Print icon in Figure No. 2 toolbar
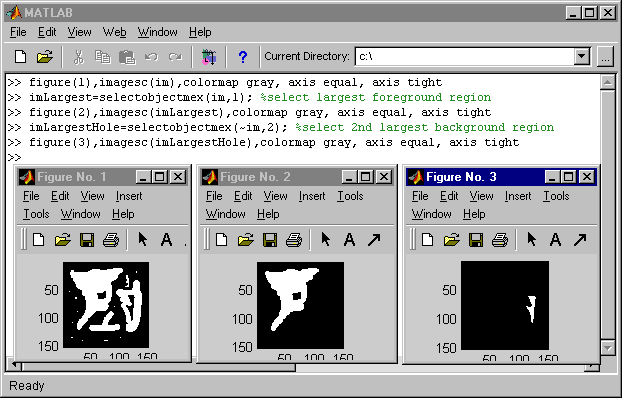Screen dimensions: 622x398 pos(294,240)
